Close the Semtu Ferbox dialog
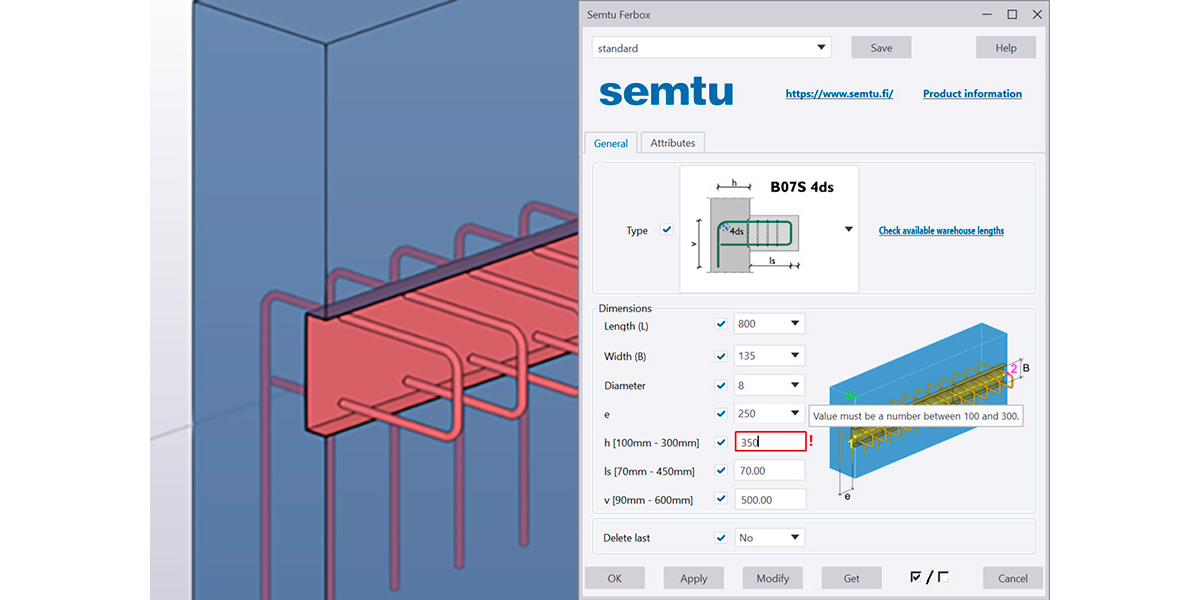1200x600 pixels. [x=1038, y=15]
